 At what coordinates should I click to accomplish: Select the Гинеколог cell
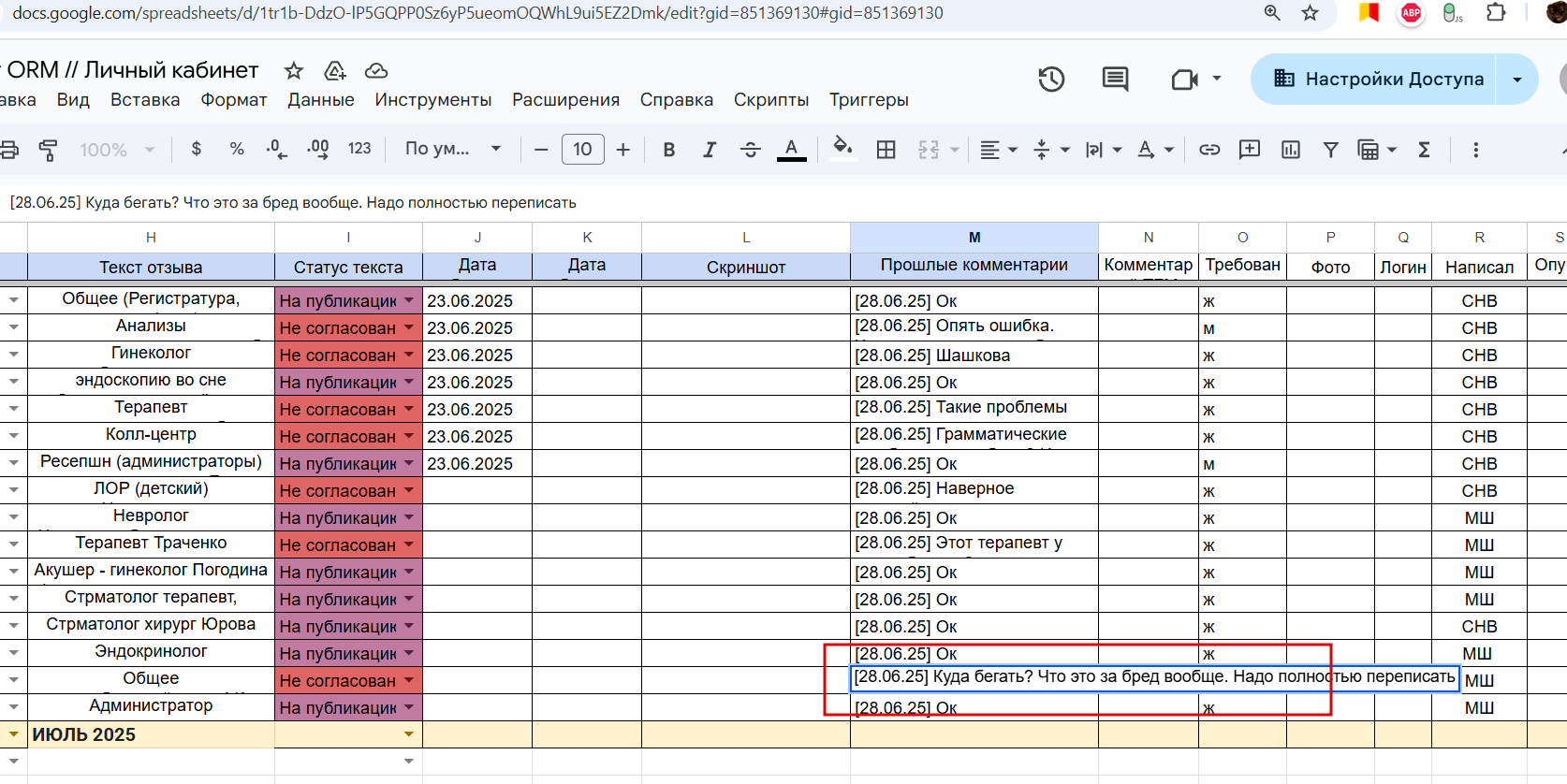click(151, 354)
